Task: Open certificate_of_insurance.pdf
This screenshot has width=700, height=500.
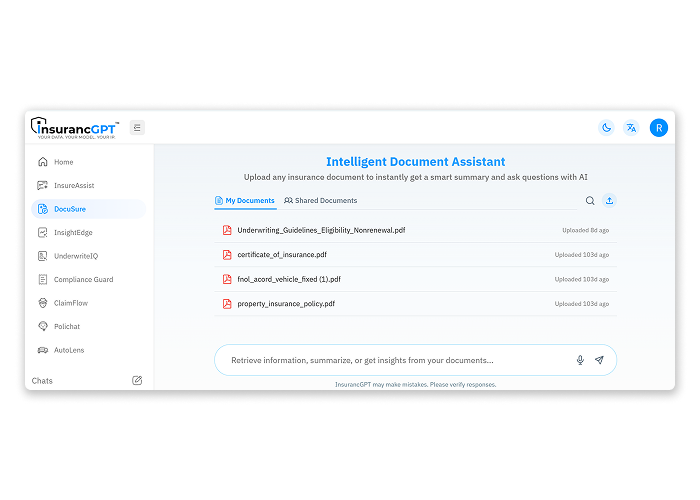Action: click(416, 255)
